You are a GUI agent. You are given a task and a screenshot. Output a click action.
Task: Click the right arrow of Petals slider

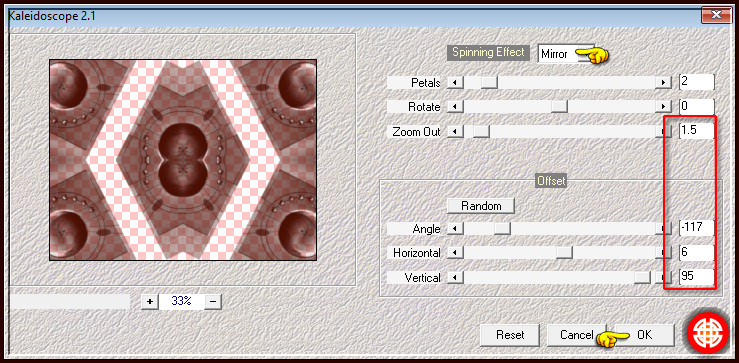click(x=663, y=82)
